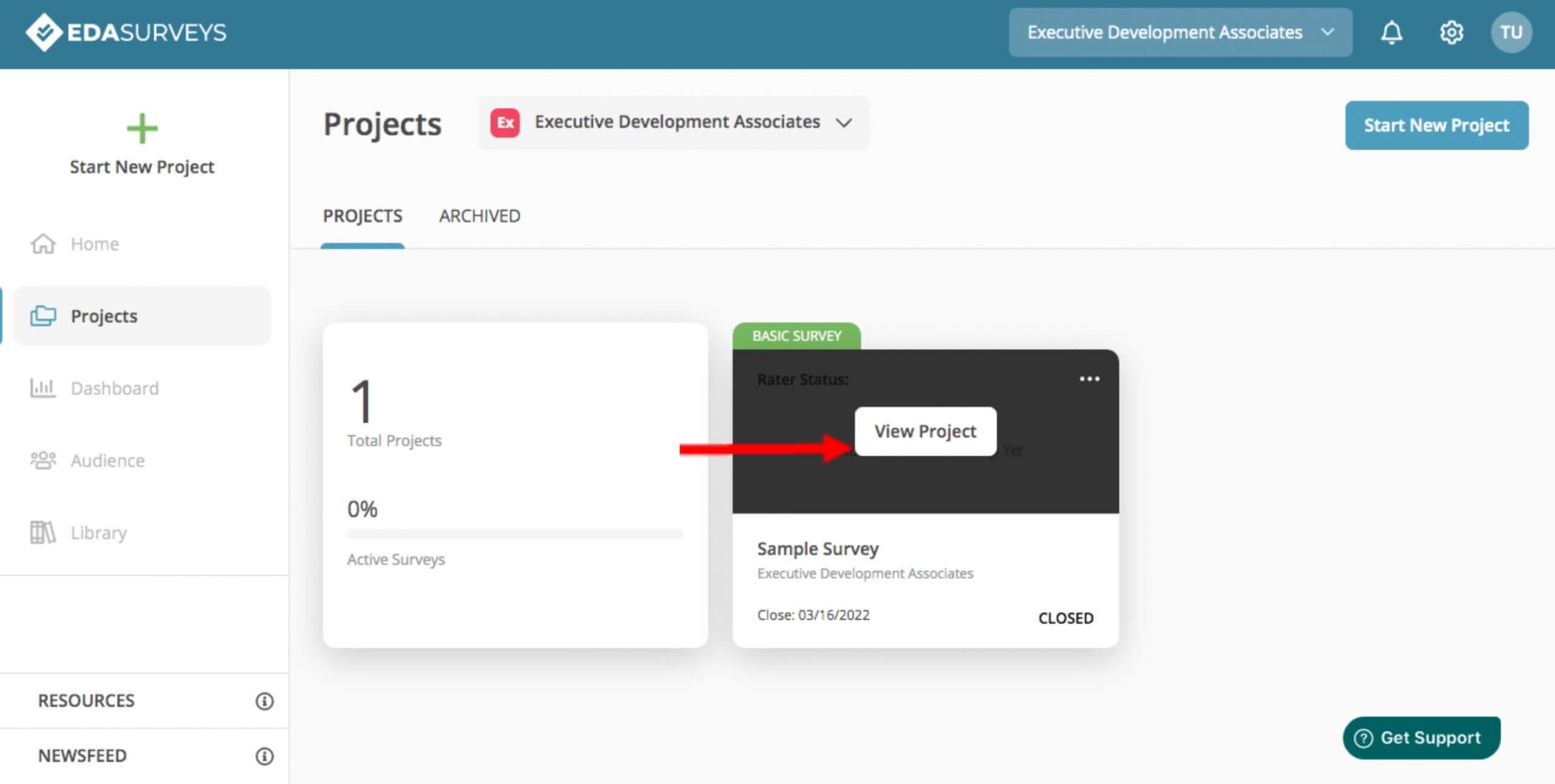The width and height of the screenshot is (1555, 784).
Task: Click the green plus icon in sidebar
Action: (x=142, y=128)
